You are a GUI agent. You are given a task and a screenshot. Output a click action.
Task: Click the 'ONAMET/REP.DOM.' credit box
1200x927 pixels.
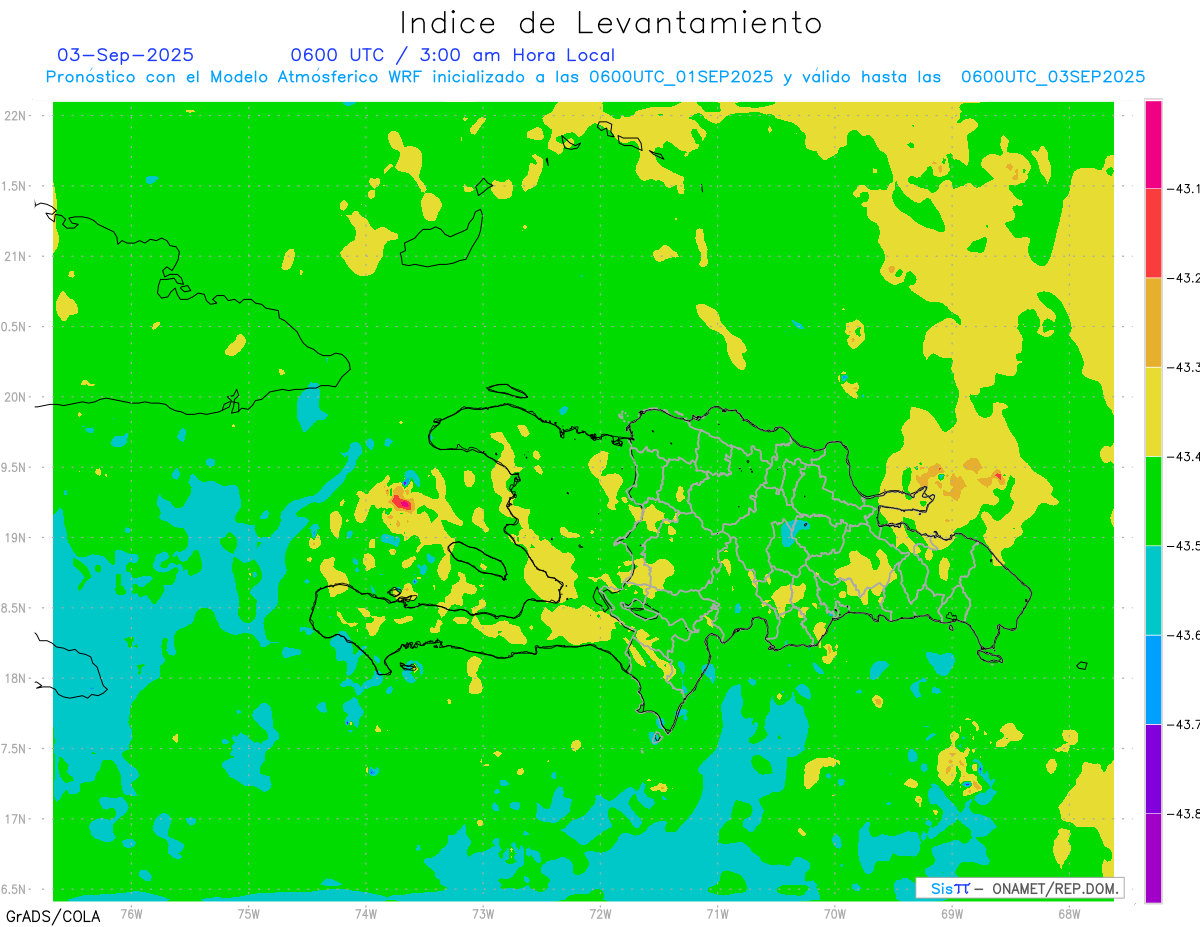(1020, 888)
